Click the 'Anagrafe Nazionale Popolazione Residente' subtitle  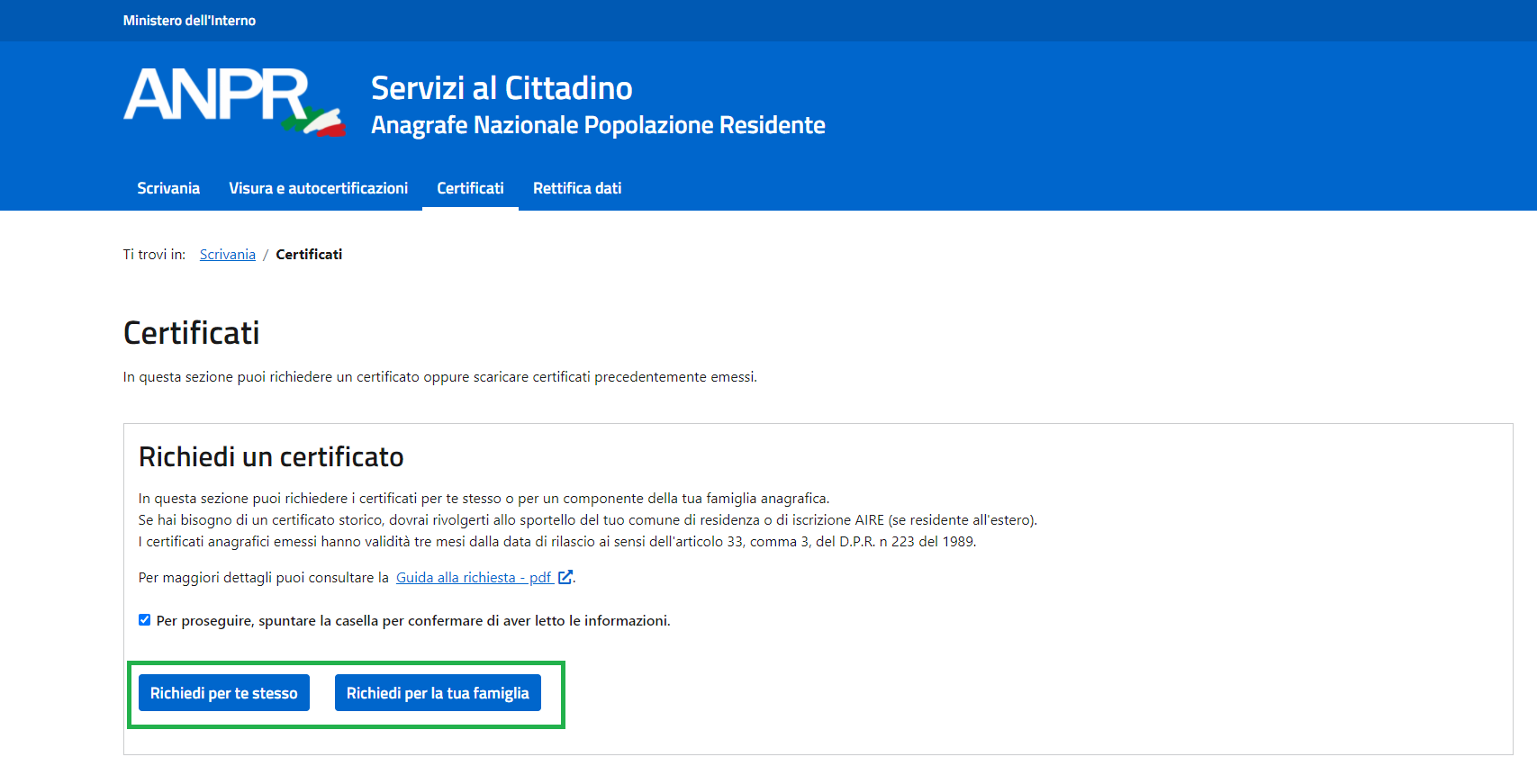(598, 125)
